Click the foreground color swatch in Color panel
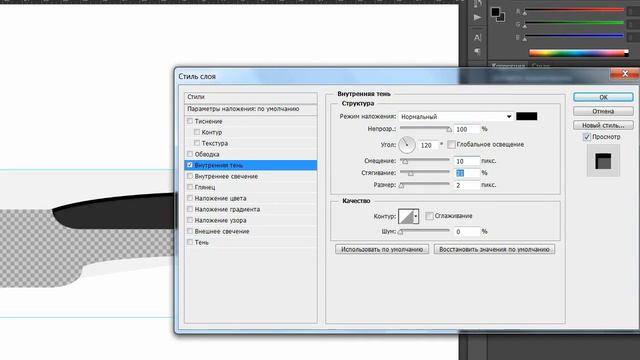 tap(495, 12)
